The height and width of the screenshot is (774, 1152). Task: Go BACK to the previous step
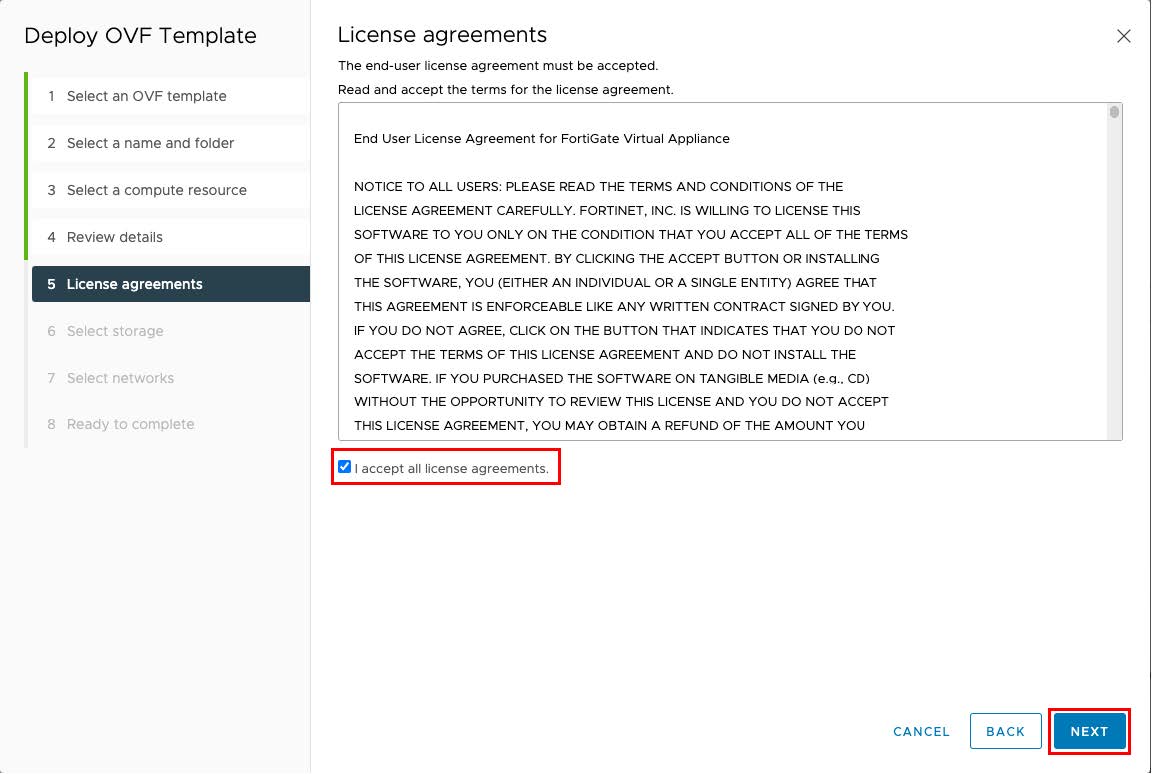tap(1005, 731)
